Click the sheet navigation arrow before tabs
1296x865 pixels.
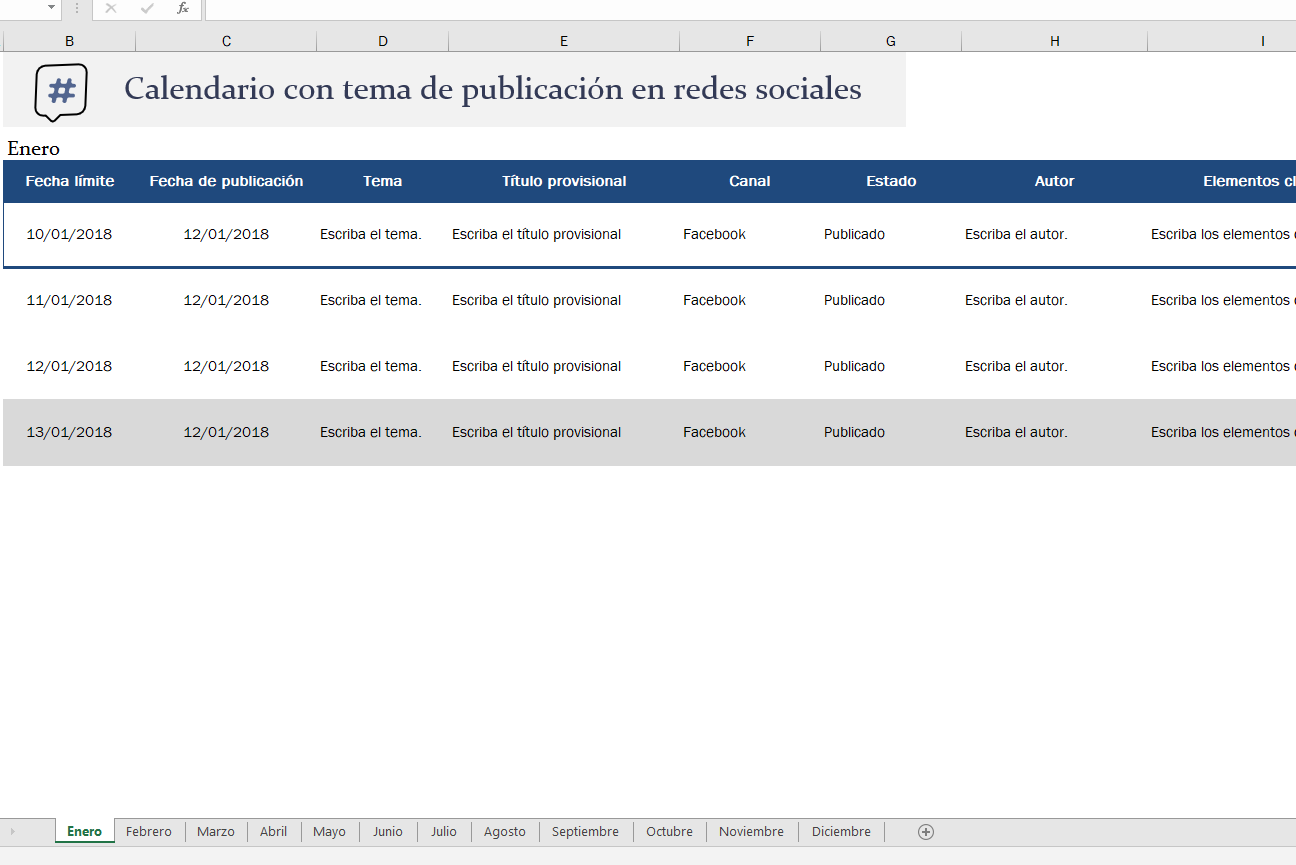click(x=13, y=831)
